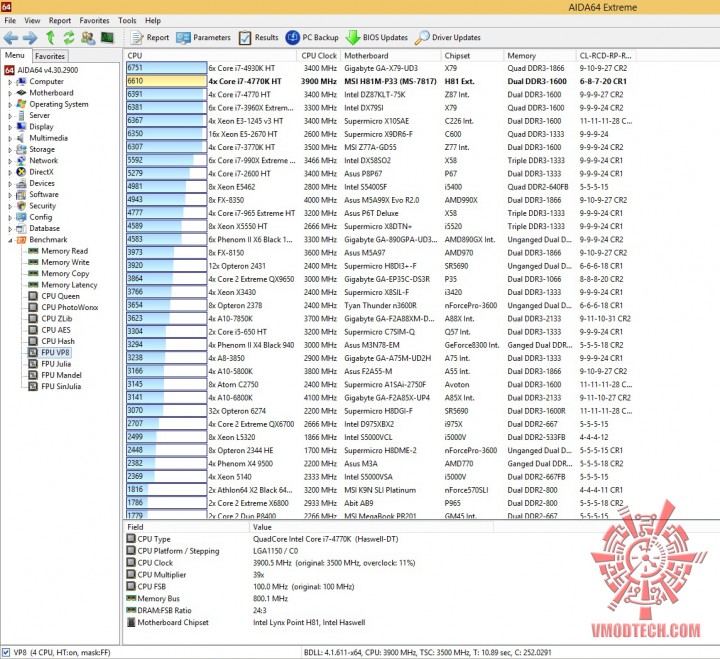Screen dimensions: 720x659
Task: Open the CPU PhotoWorxx benchmark
Action: 63,308
